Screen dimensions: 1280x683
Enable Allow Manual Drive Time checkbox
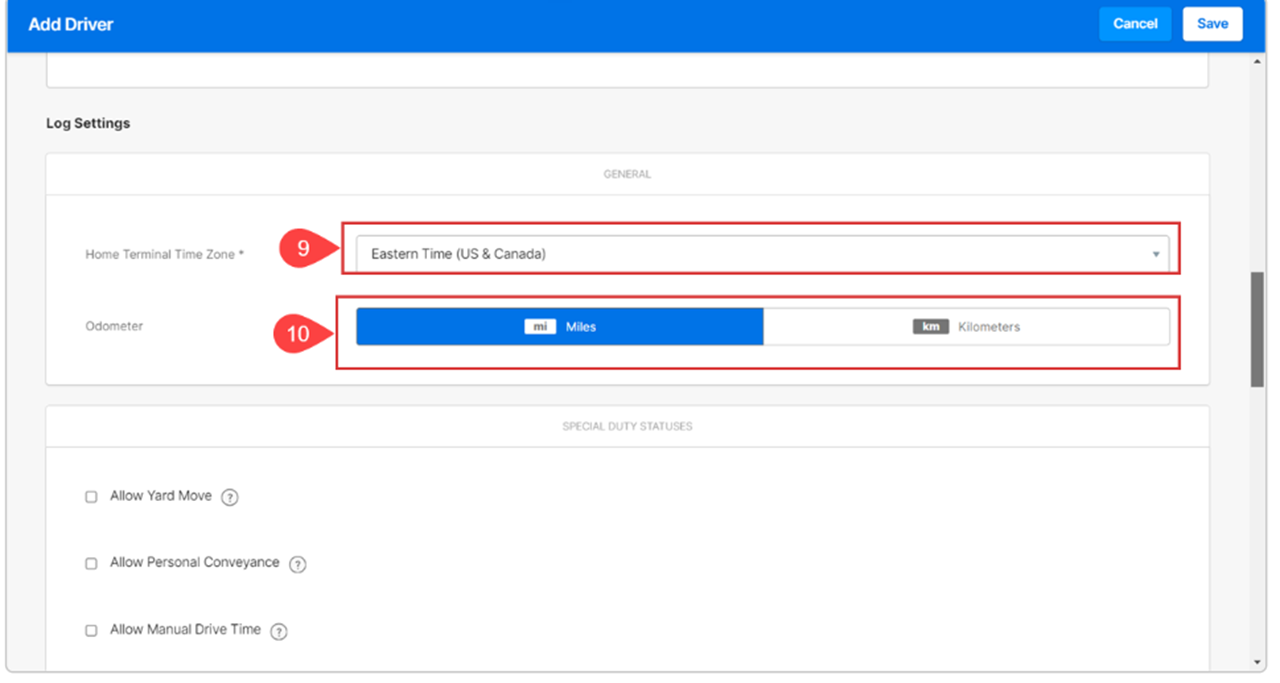pos(91,631)
